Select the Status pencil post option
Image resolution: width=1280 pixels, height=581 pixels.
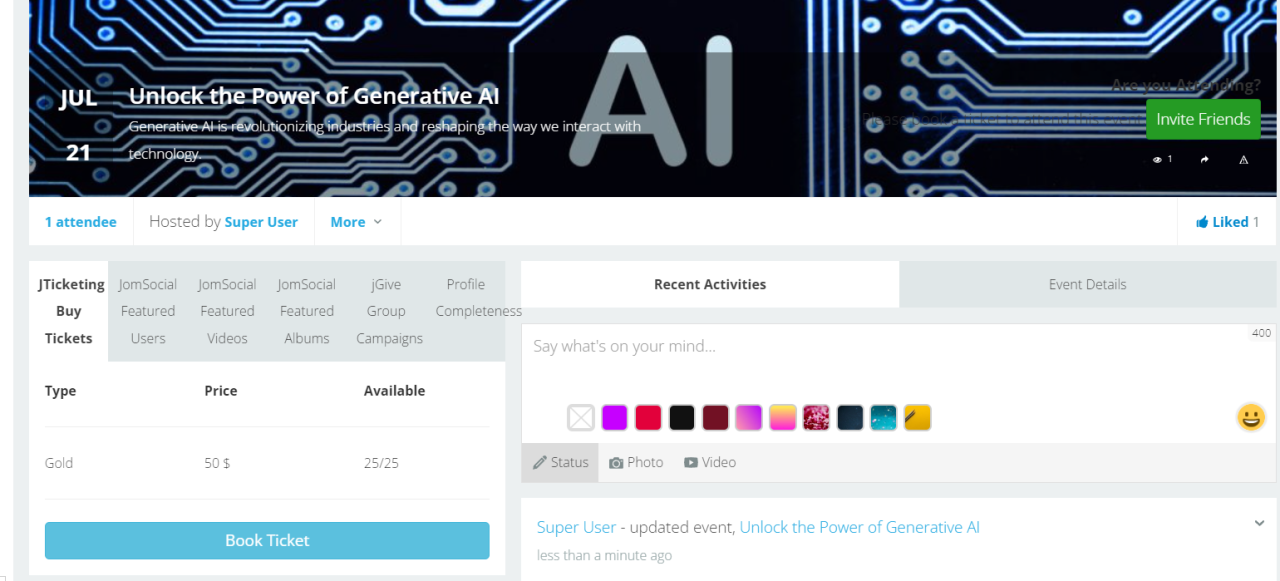click(560, 463)
